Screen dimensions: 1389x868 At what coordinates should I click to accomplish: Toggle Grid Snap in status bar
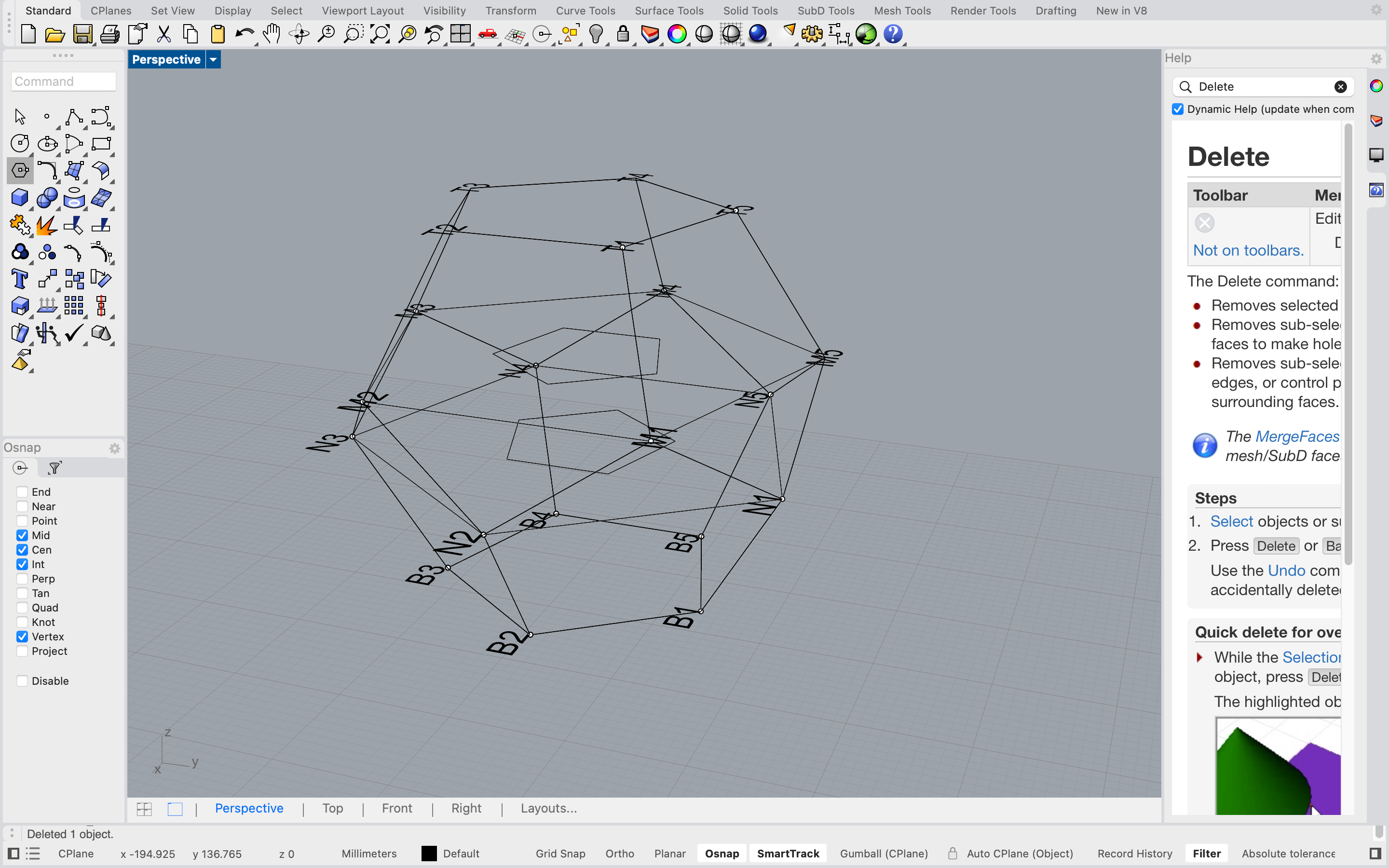(x=559, y=854)
